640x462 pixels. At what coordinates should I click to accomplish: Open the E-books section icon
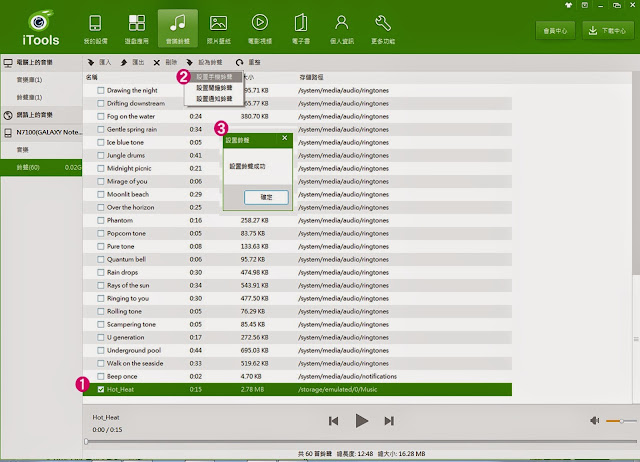click(300, 24)
